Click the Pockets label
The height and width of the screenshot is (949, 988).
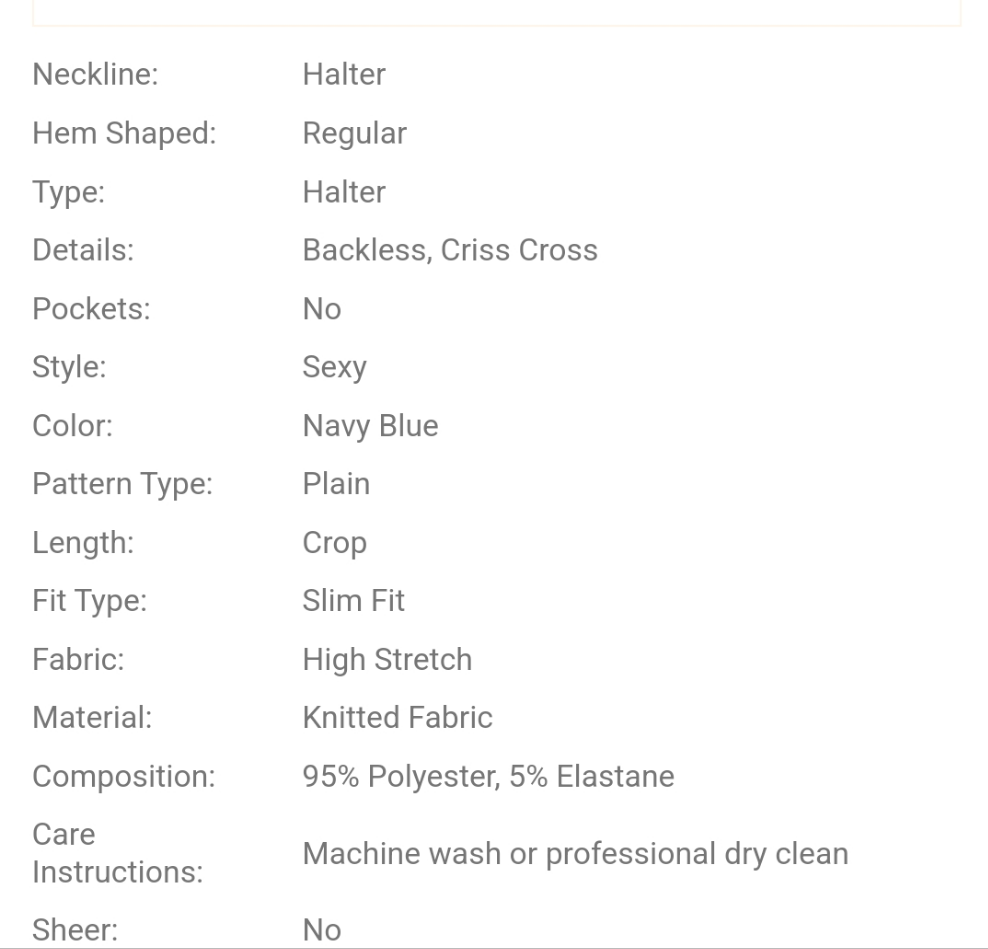coord(91,309)
